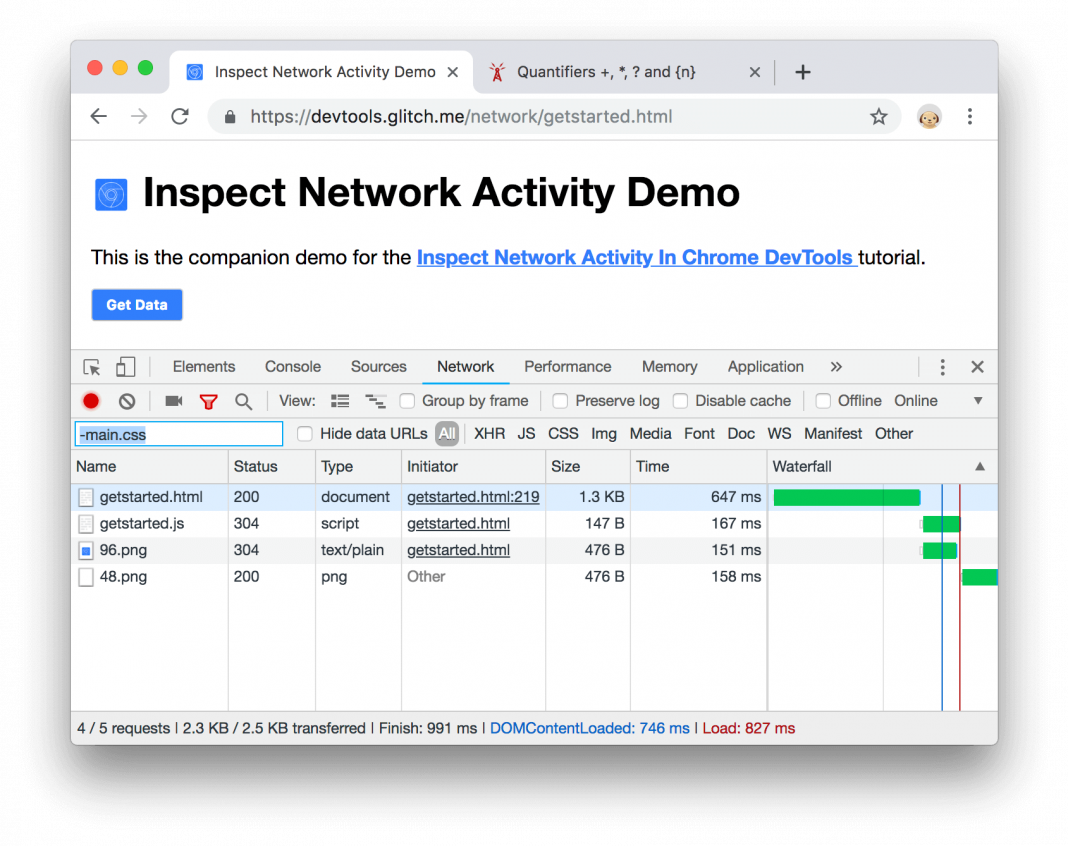This screenshot has width=1068, height=846.
Task: Click inside the -main.css filter field
Action: click(178, 433)
